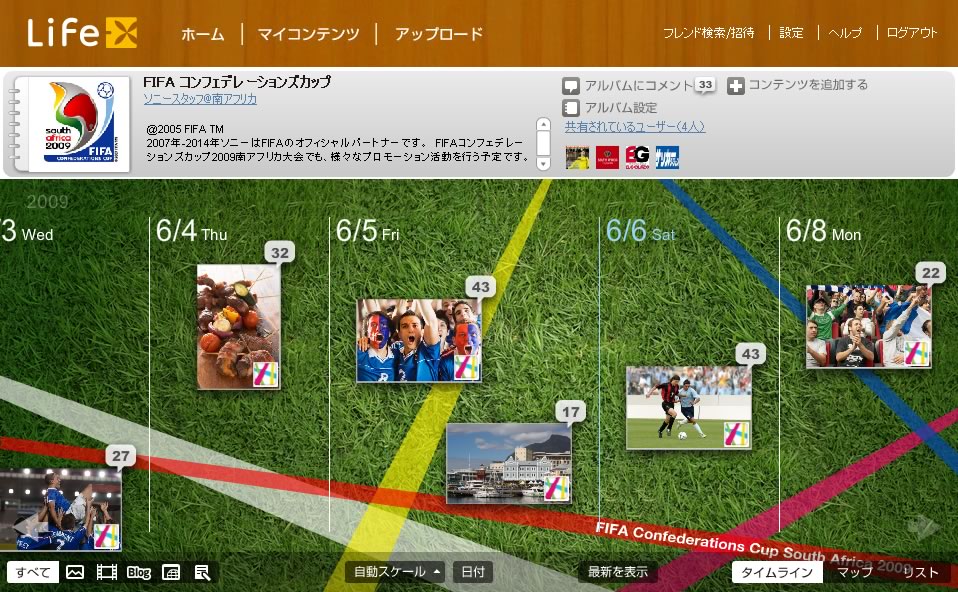The width and height of the screenshot is (958, 592).
Task: Click the description scrollbar thumb
Action: 543,144
